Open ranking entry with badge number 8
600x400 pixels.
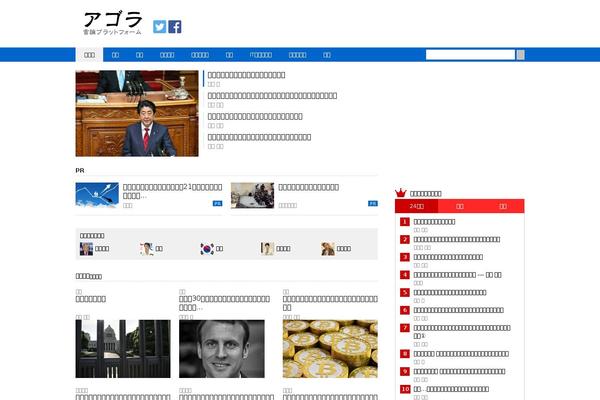tap(461, 354)
